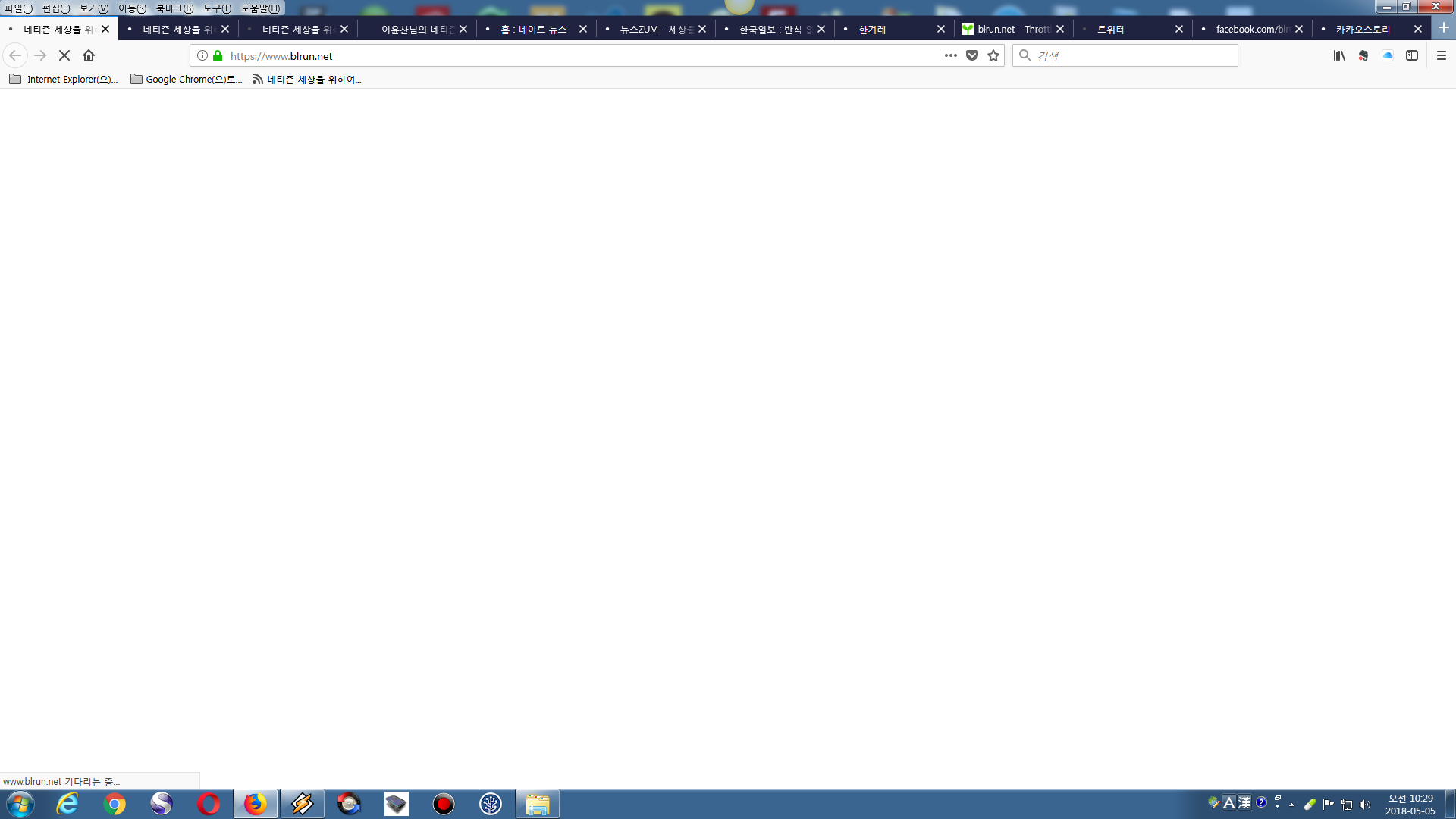This screenshot has width=1456, height=819.
Task: Open the 보기(V) menu
Action: pos(94,8)
